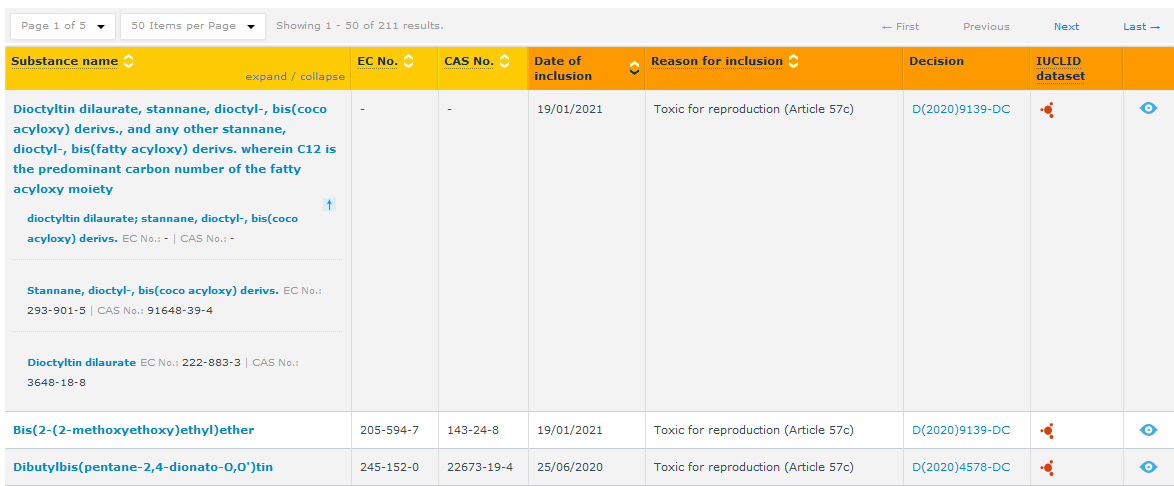Collapse the Dioctyltin group using the up arrow
This screenshot has height=486, width=1174.
pos(329,205)
